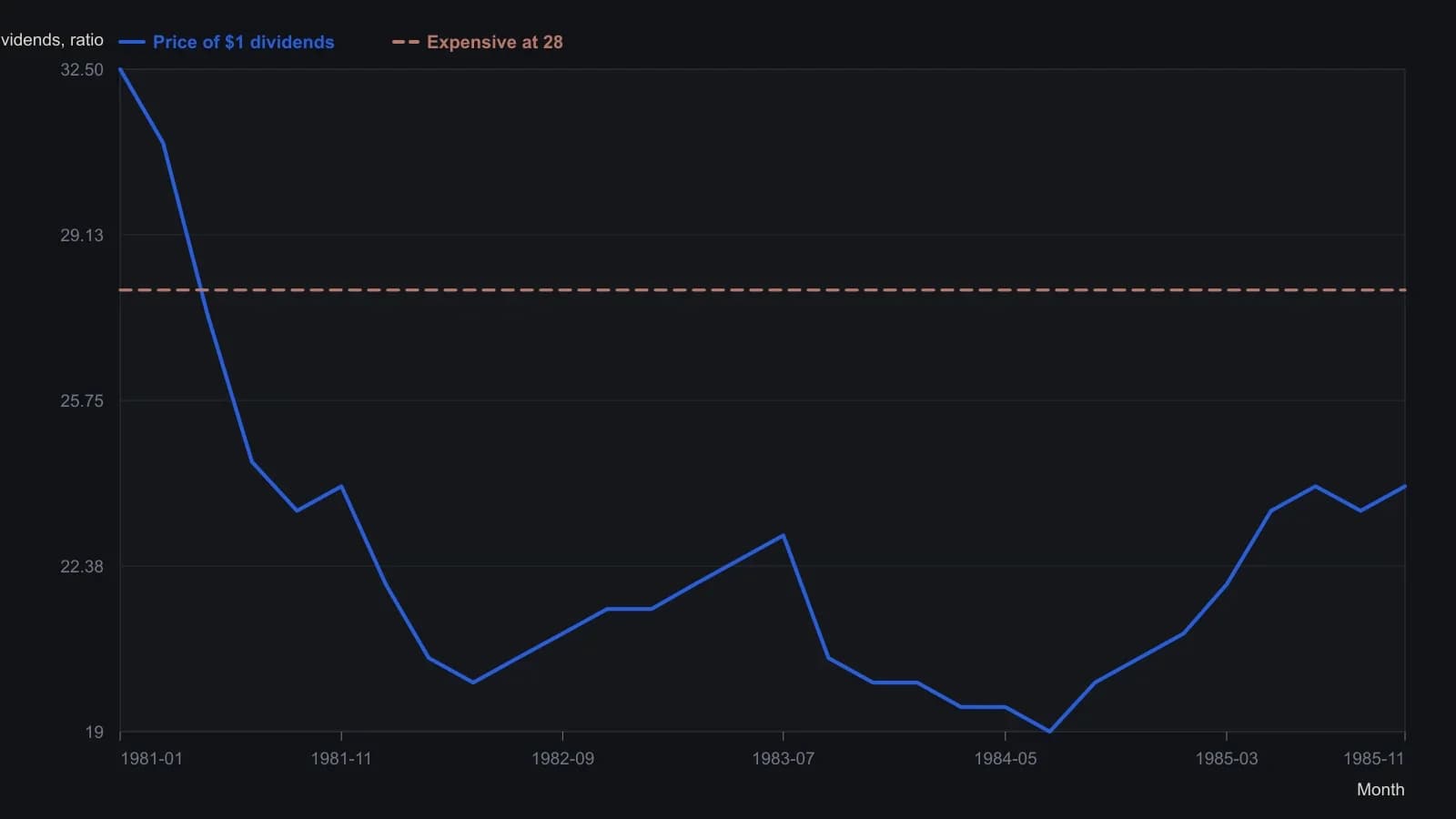This screenshot has width=1456, height=819.
Task: Click the blue line's peak above 1983-07
Action: click(784, 535)
